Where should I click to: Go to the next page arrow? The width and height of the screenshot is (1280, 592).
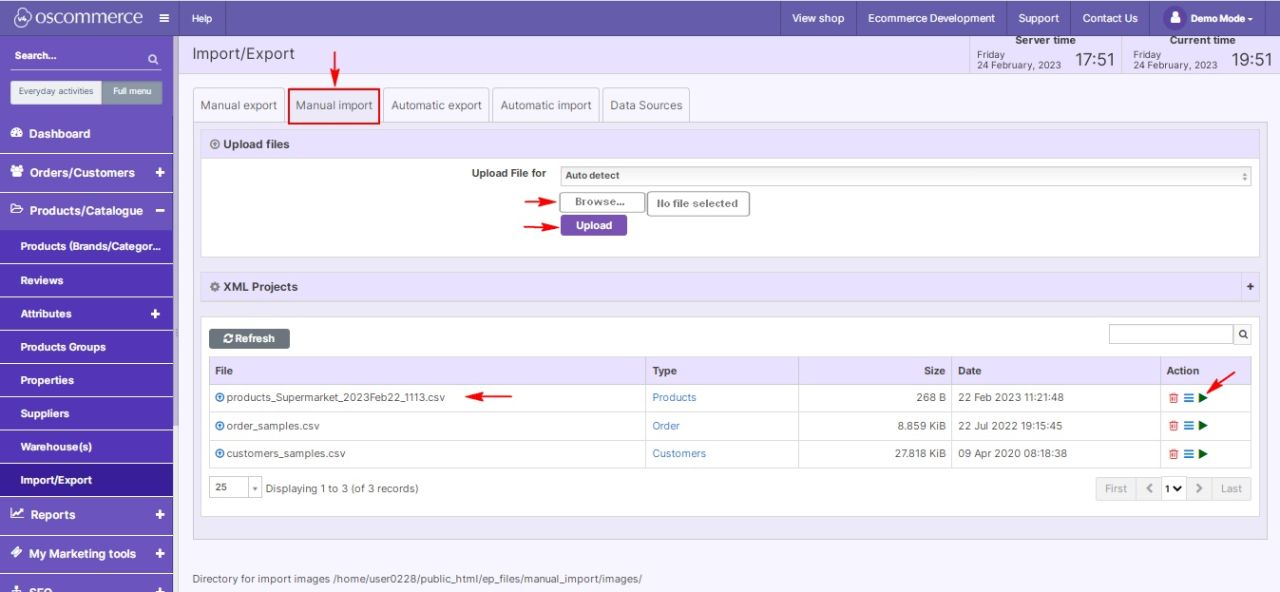click(1199, 489)
